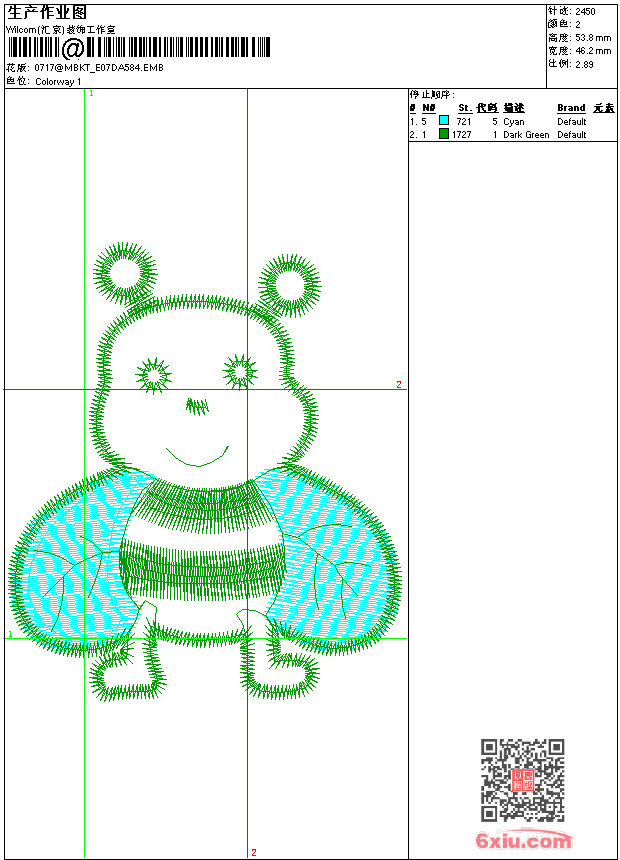Click the bee's nose stitches
The width and height of the screenshot is (620, 860).
(x=198, y=406)
